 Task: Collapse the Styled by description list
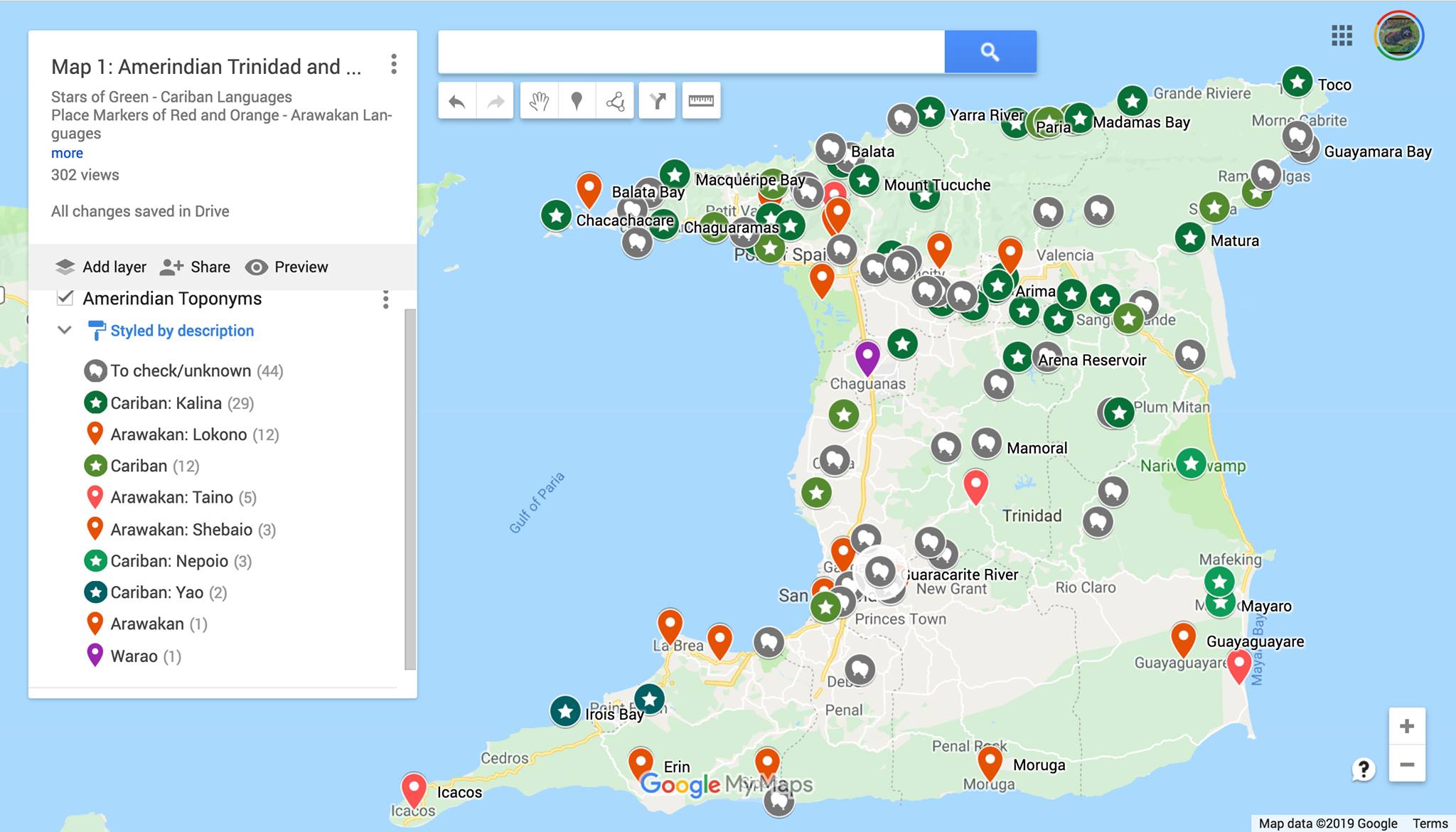[65, 330]
